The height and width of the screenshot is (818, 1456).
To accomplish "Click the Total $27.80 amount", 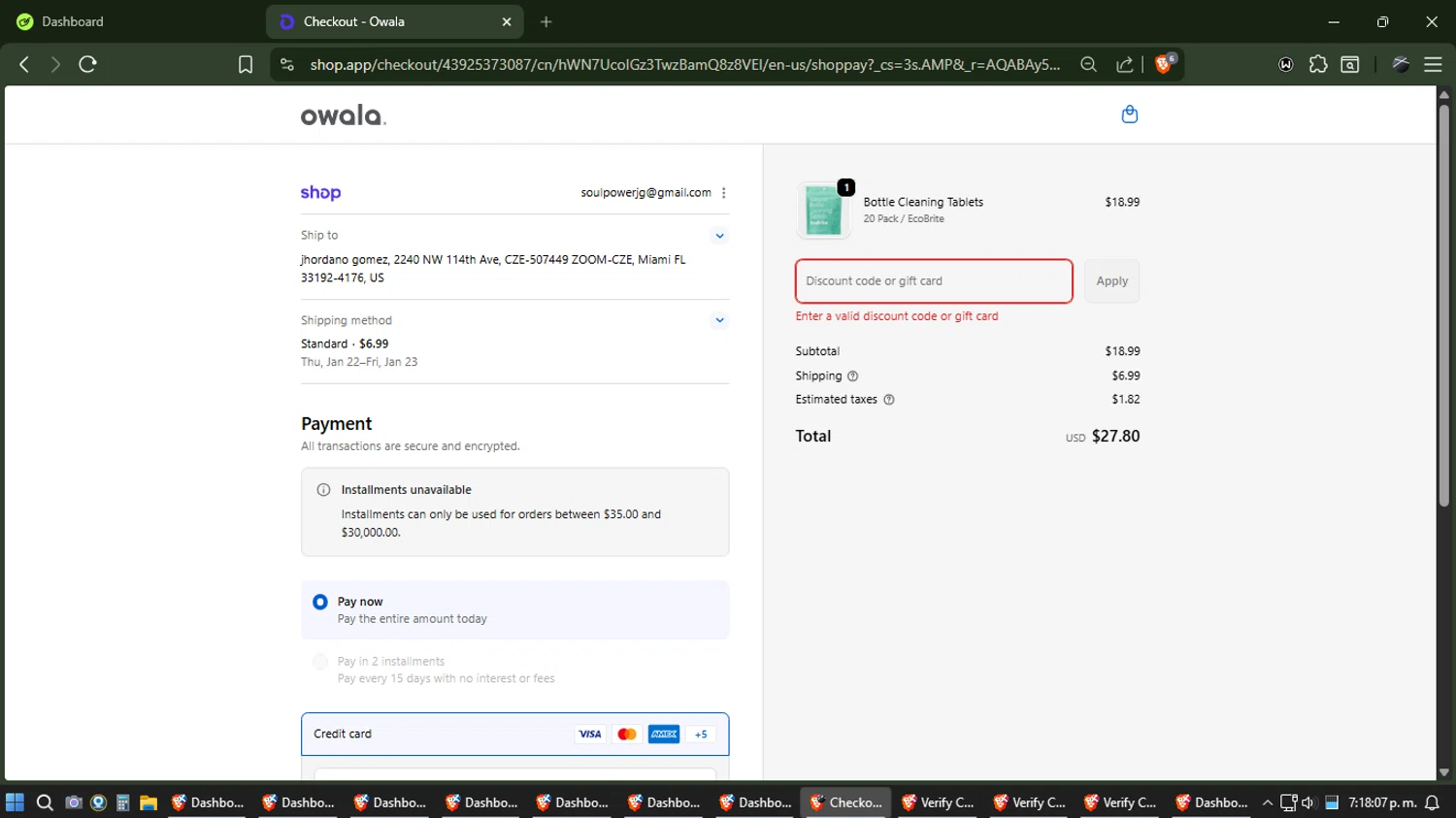I will click(1115, 437).
